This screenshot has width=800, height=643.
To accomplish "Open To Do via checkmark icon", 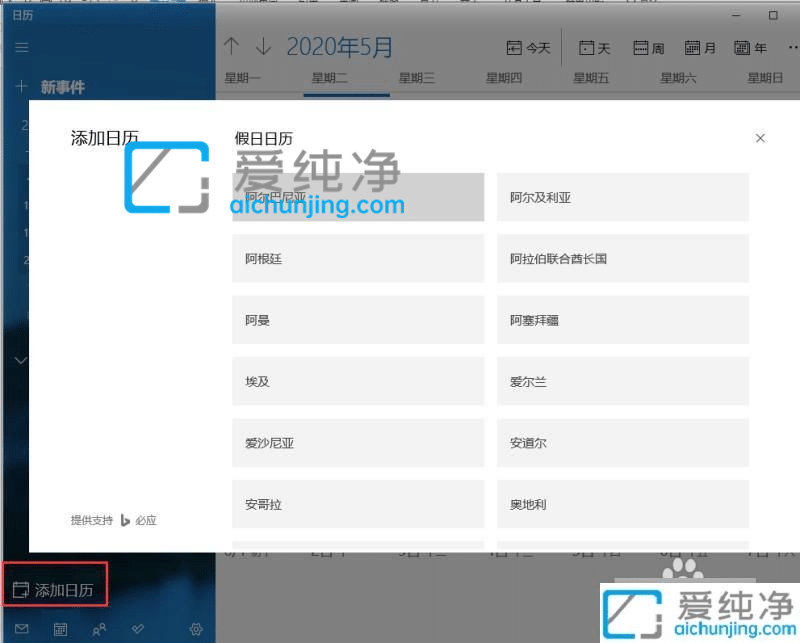I will [138, 629].
